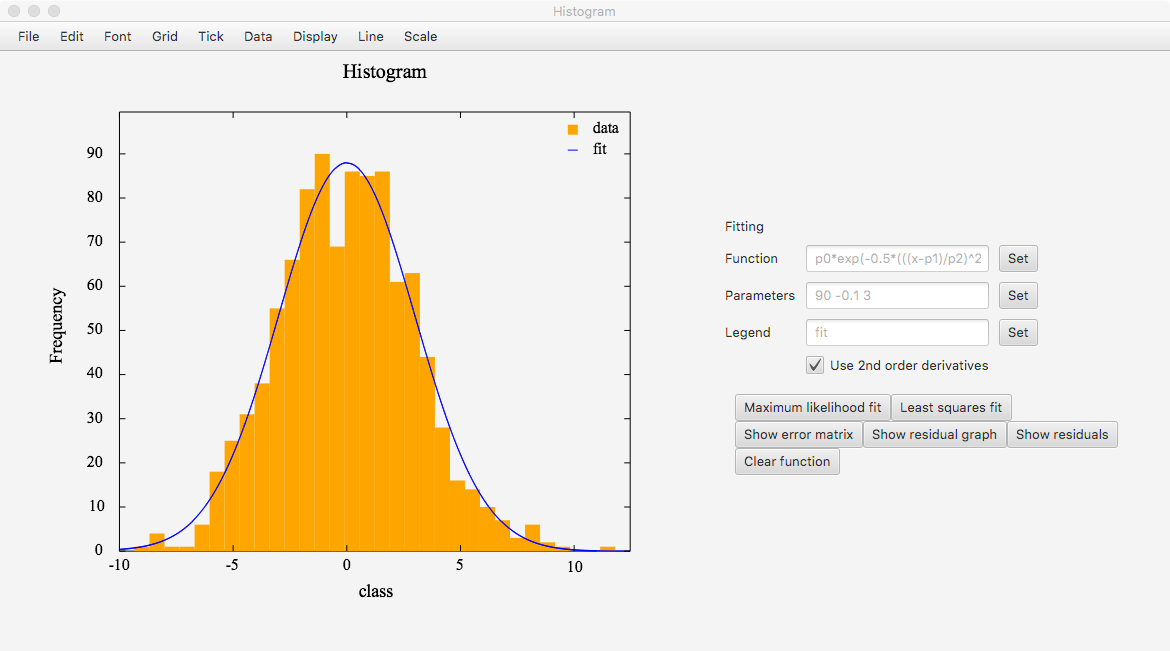This screenshot has width=1170, height=651.
Task: Click the orange data legend swatch
Action: [571, 128]
